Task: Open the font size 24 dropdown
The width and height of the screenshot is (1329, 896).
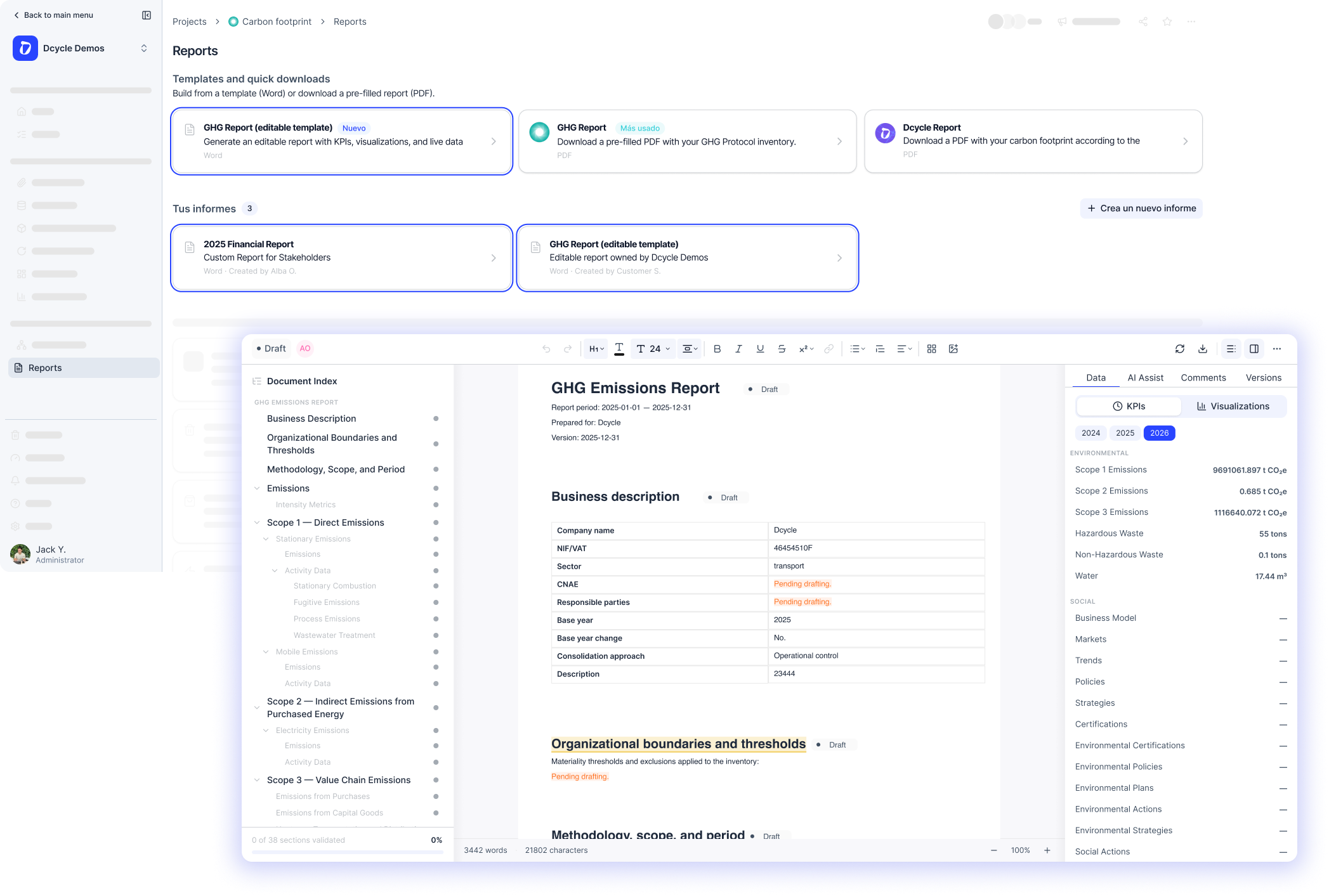Action: 653,349
